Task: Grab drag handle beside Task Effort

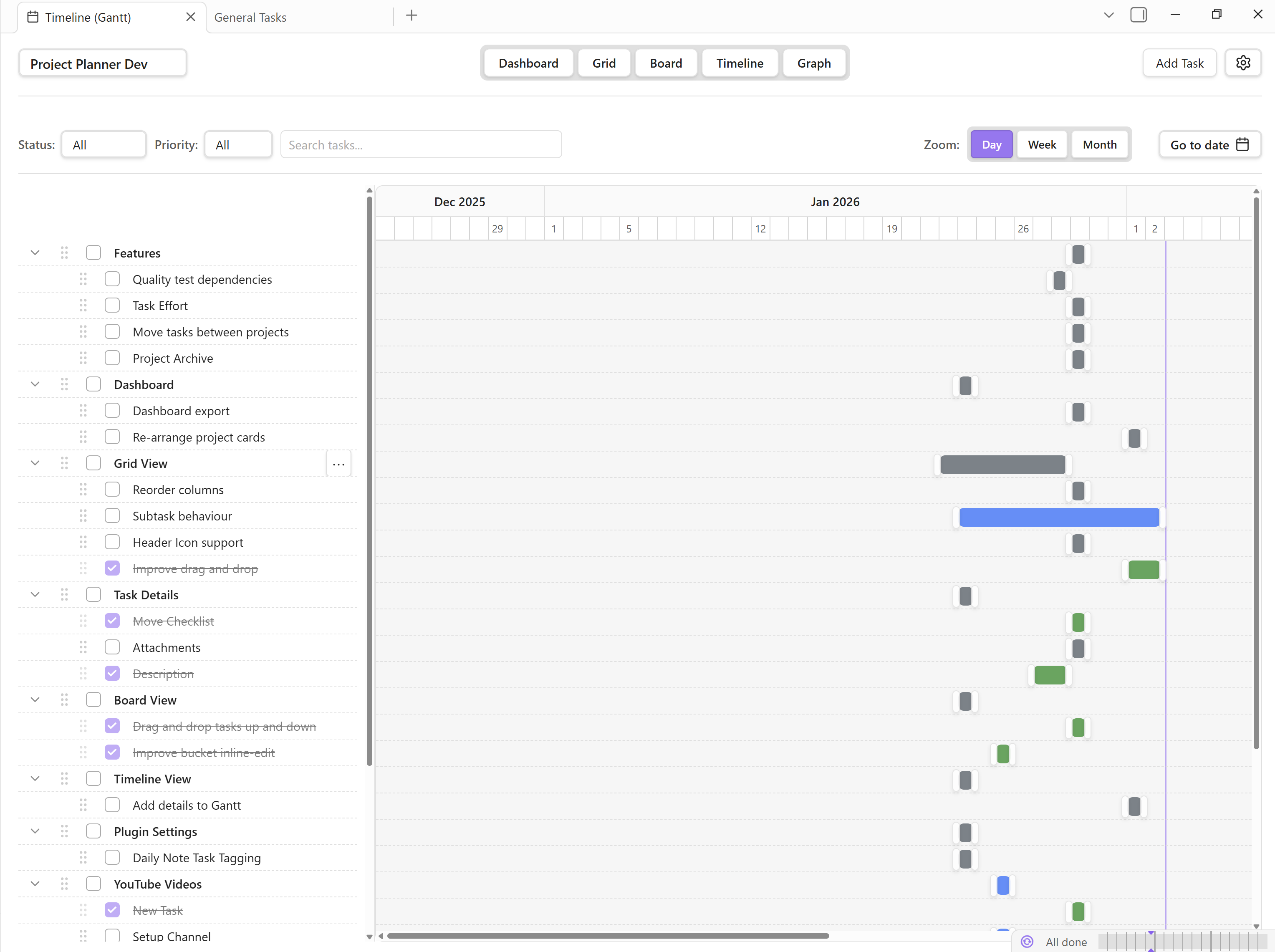Action: pos(83,306)
